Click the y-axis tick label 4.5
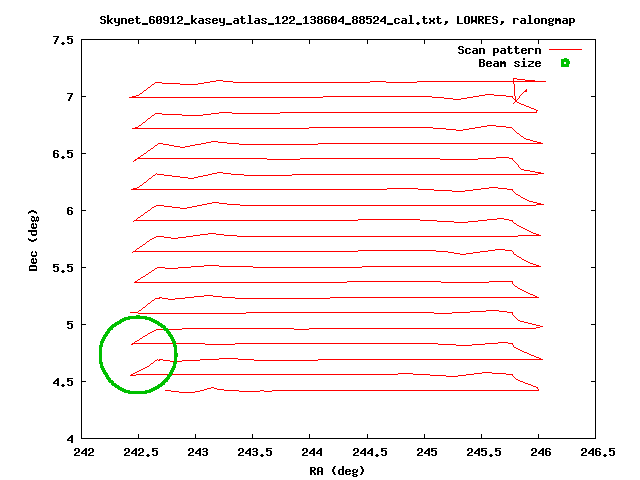Viewport: 640px width, 480px height. [x=63, y=382]
